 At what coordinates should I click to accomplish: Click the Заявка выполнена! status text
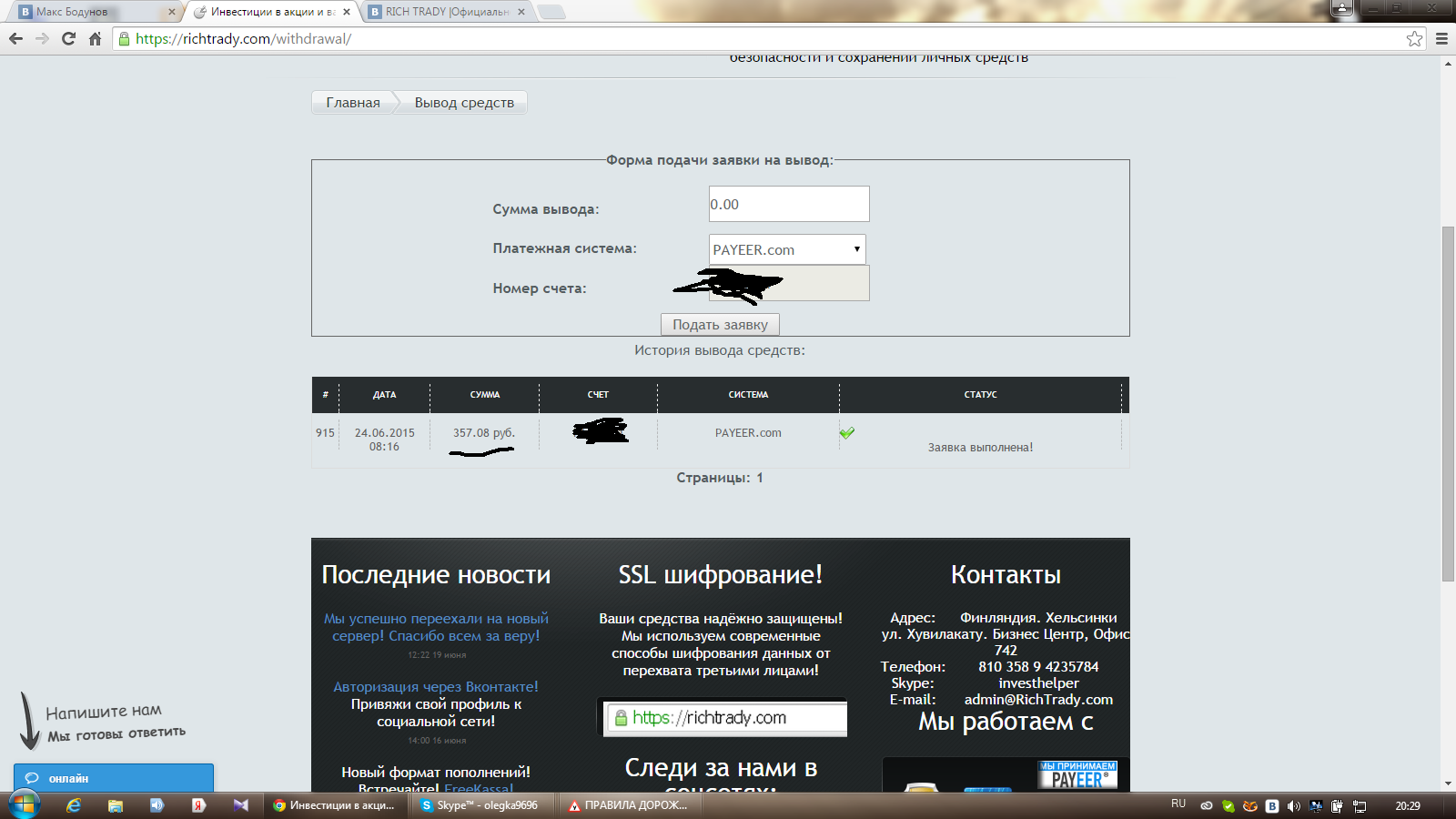click(x=980, y=447)
